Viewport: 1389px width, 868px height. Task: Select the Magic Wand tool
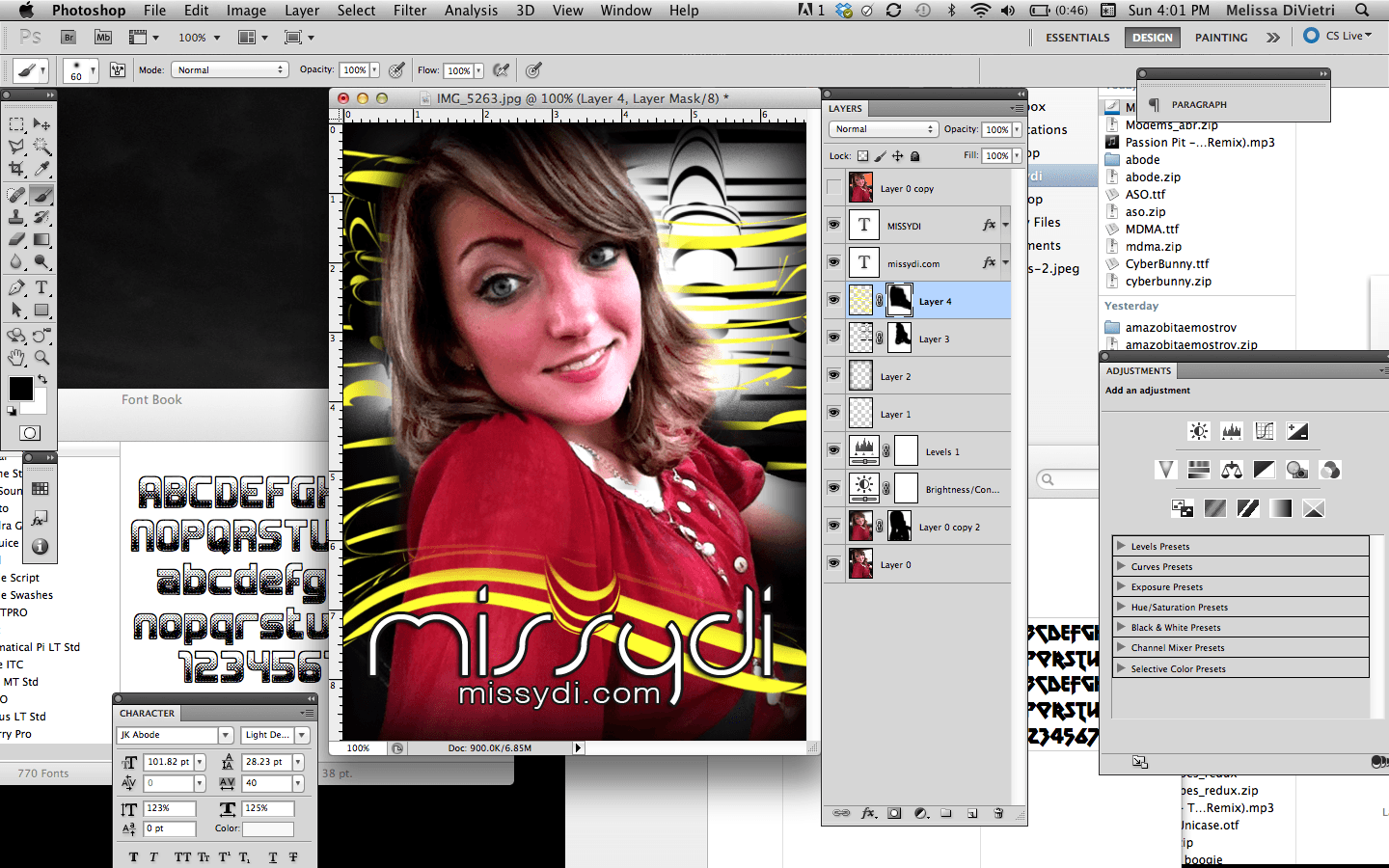(x=41, y=147)
